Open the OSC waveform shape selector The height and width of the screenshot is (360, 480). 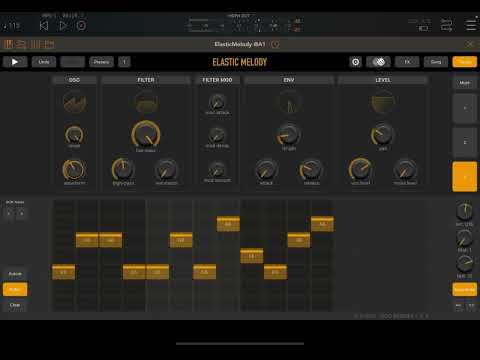click(x=75, y=102)
